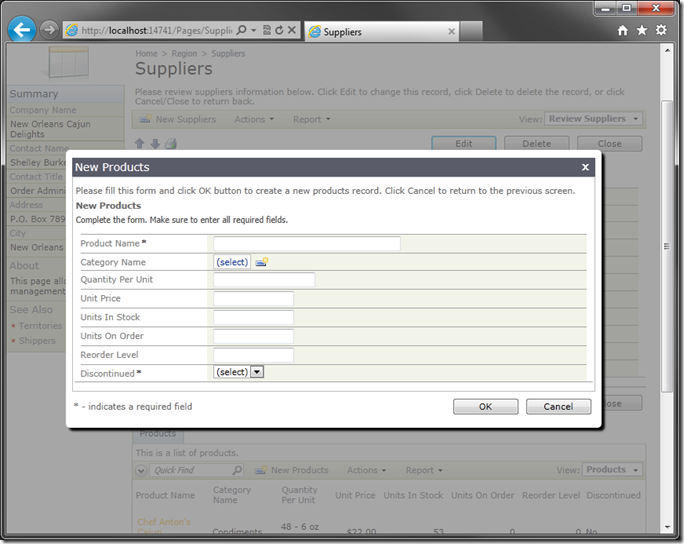This screenshot has height=544, width=684.
Task: Click the Category Name (select) link
Action: click(x=232, y=262)
